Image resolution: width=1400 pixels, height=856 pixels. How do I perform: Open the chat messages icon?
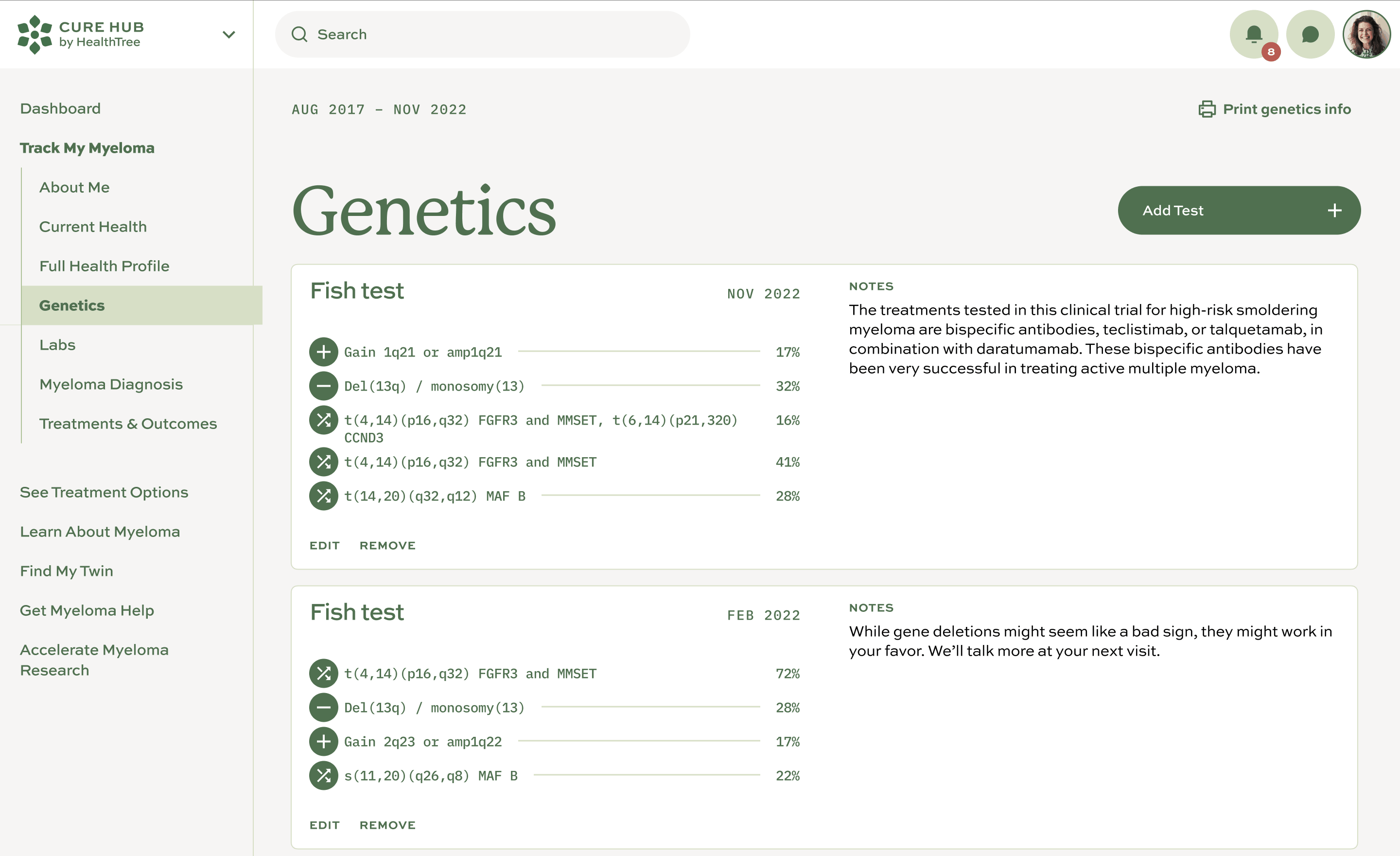pyautogui.click(x=1310, y=35)
